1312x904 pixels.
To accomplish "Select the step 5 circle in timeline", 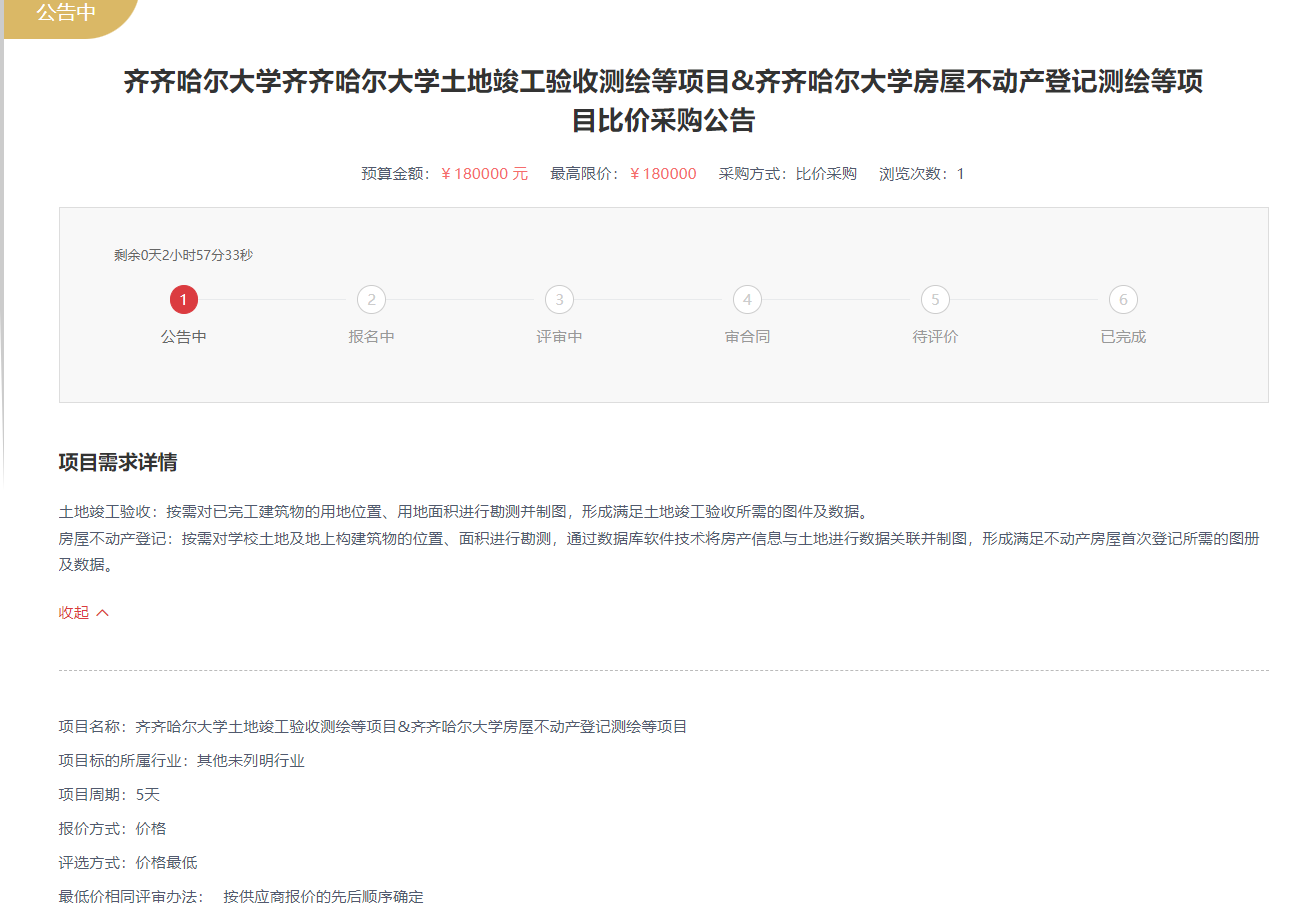I will (935, 299).
